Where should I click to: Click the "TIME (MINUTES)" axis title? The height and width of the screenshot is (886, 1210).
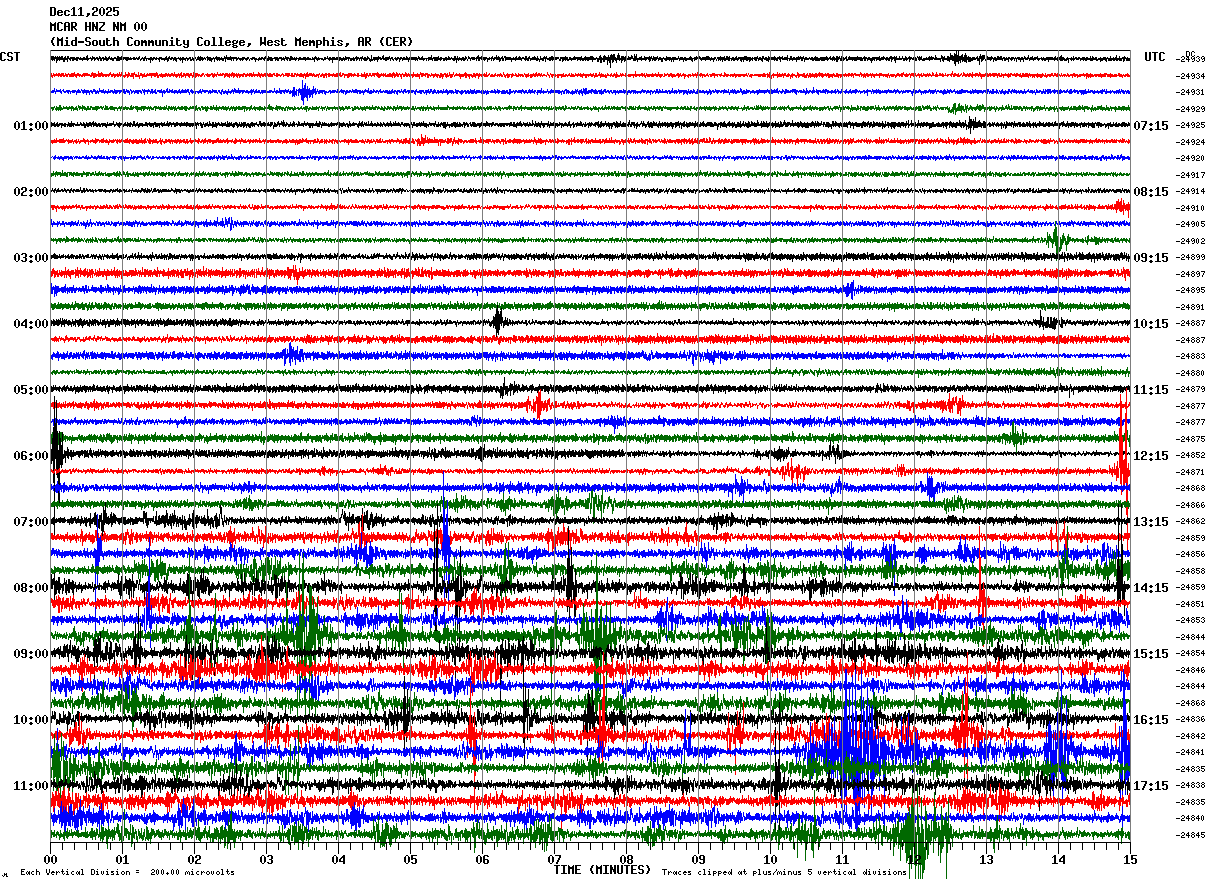coord(603,870)
